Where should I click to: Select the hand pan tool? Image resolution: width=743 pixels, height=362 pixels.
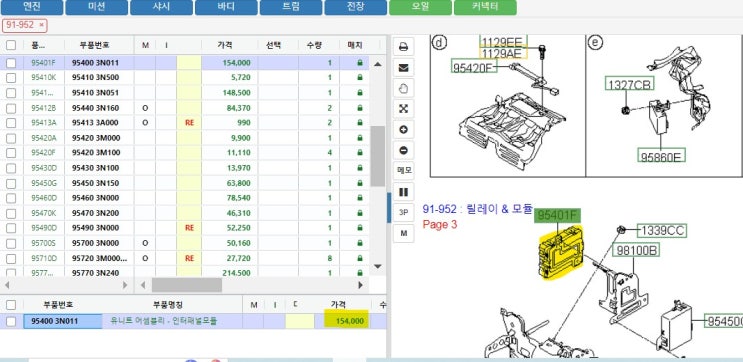(x=403, y=88)
